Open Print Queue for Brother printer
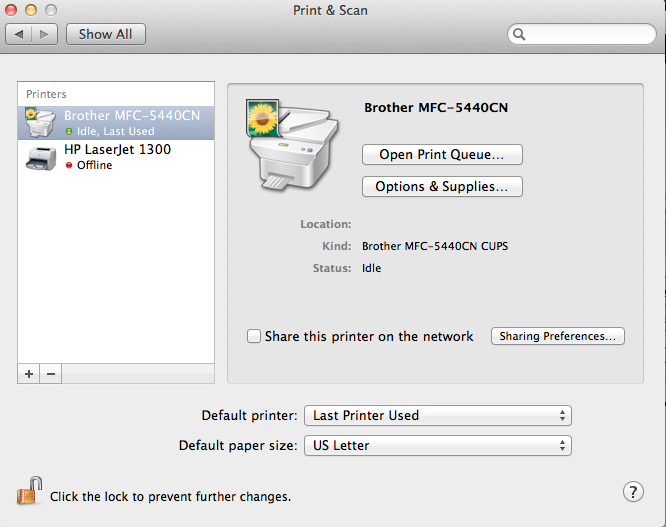Screen dimensions: 666x527 (442, 154)
